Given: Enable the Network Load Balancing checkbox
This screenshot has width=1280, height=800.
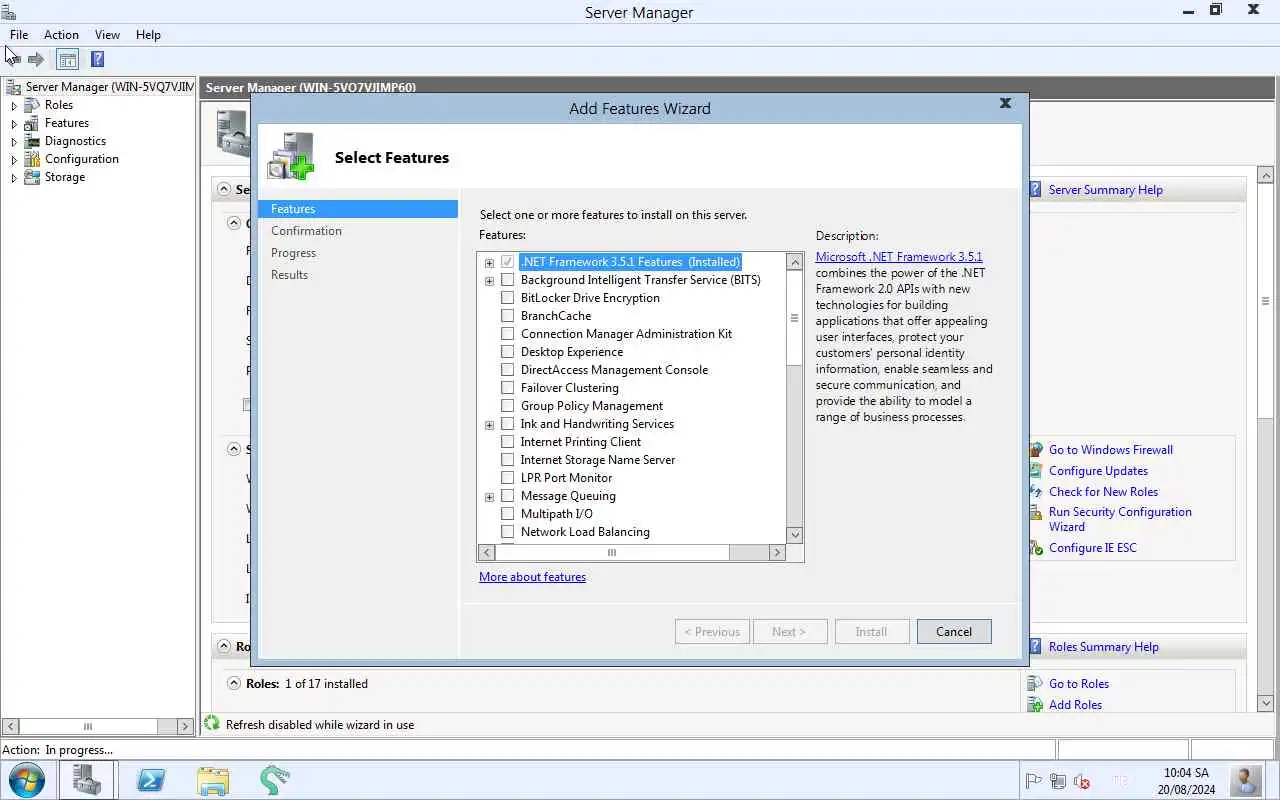Looking at the screenshot, I should [507, 532].
